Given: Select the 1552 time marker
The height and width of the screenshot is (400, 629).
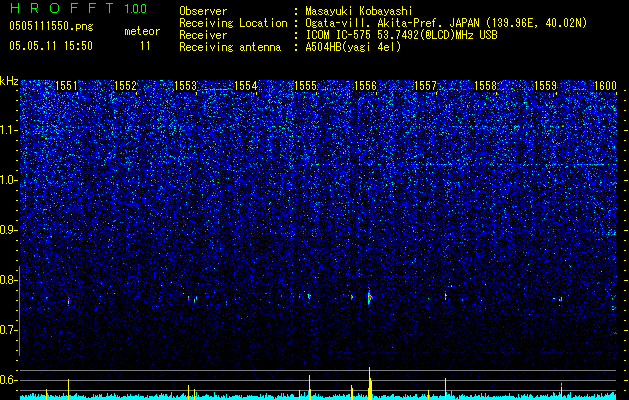Looking at the screenshot, I should tap(126, 86).
